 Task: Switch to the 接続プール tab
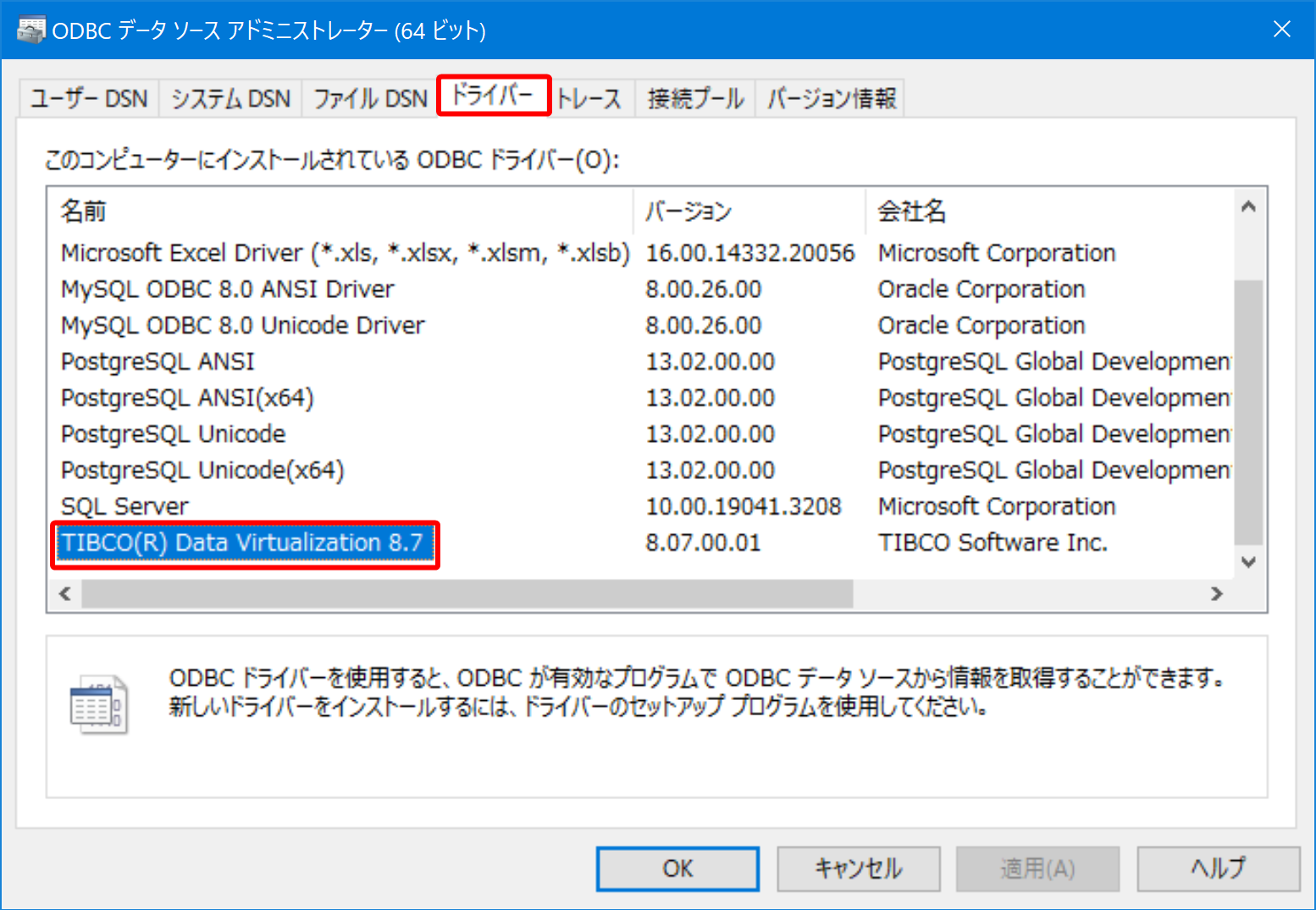click(695, 98)
